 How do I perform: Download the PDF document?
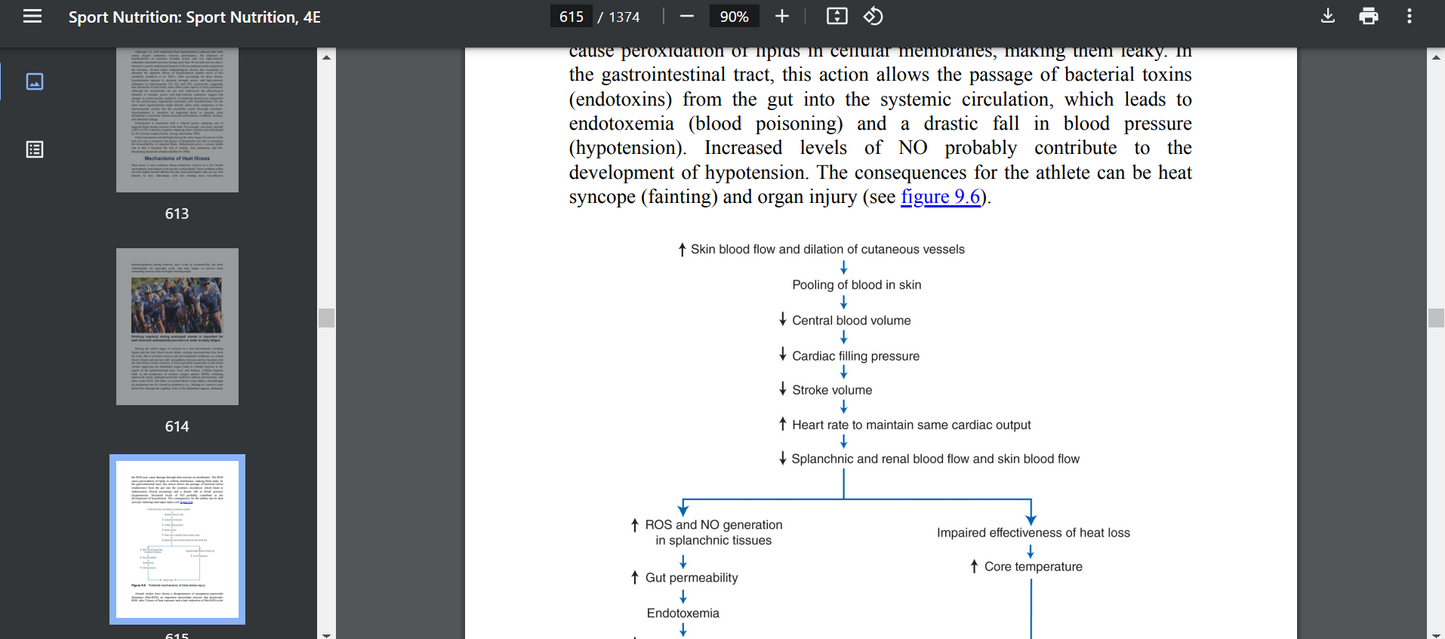coord(1327,16)
